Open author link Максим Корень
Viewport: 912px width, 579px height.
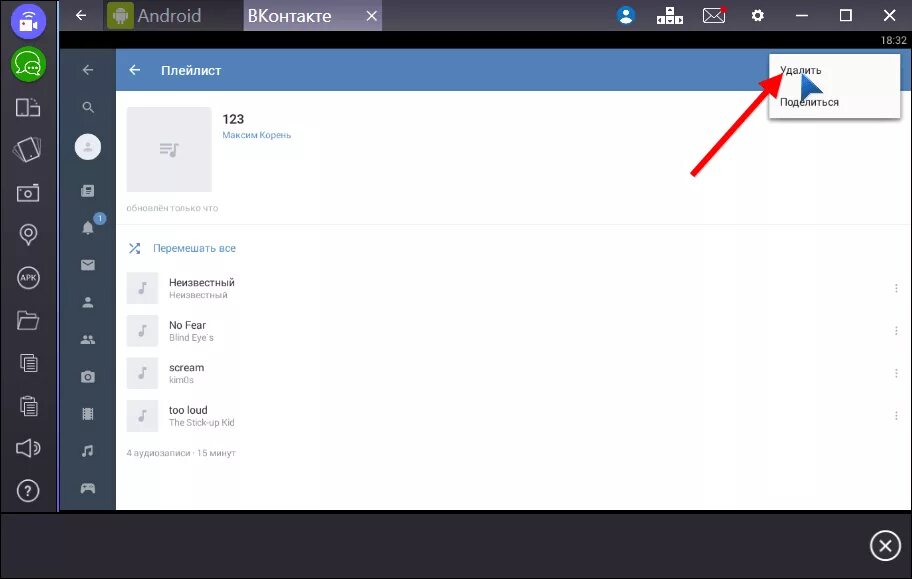[256, 135]
